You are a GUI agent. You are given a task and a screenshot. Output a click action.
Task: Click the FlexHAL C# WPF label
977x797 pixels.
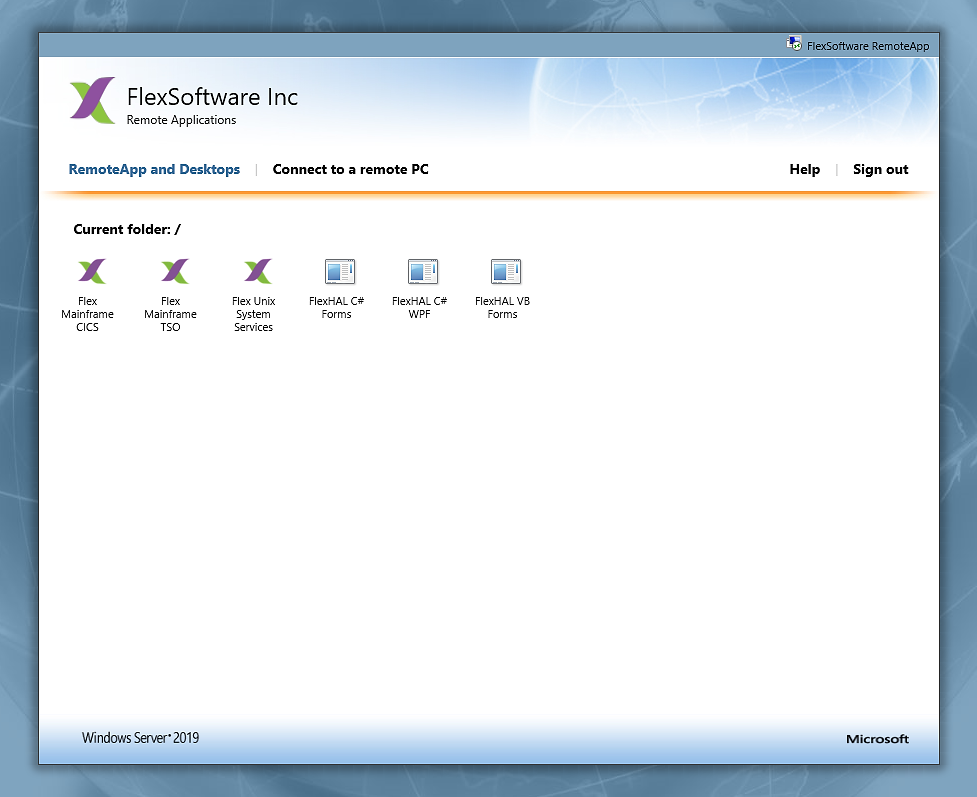420,307
